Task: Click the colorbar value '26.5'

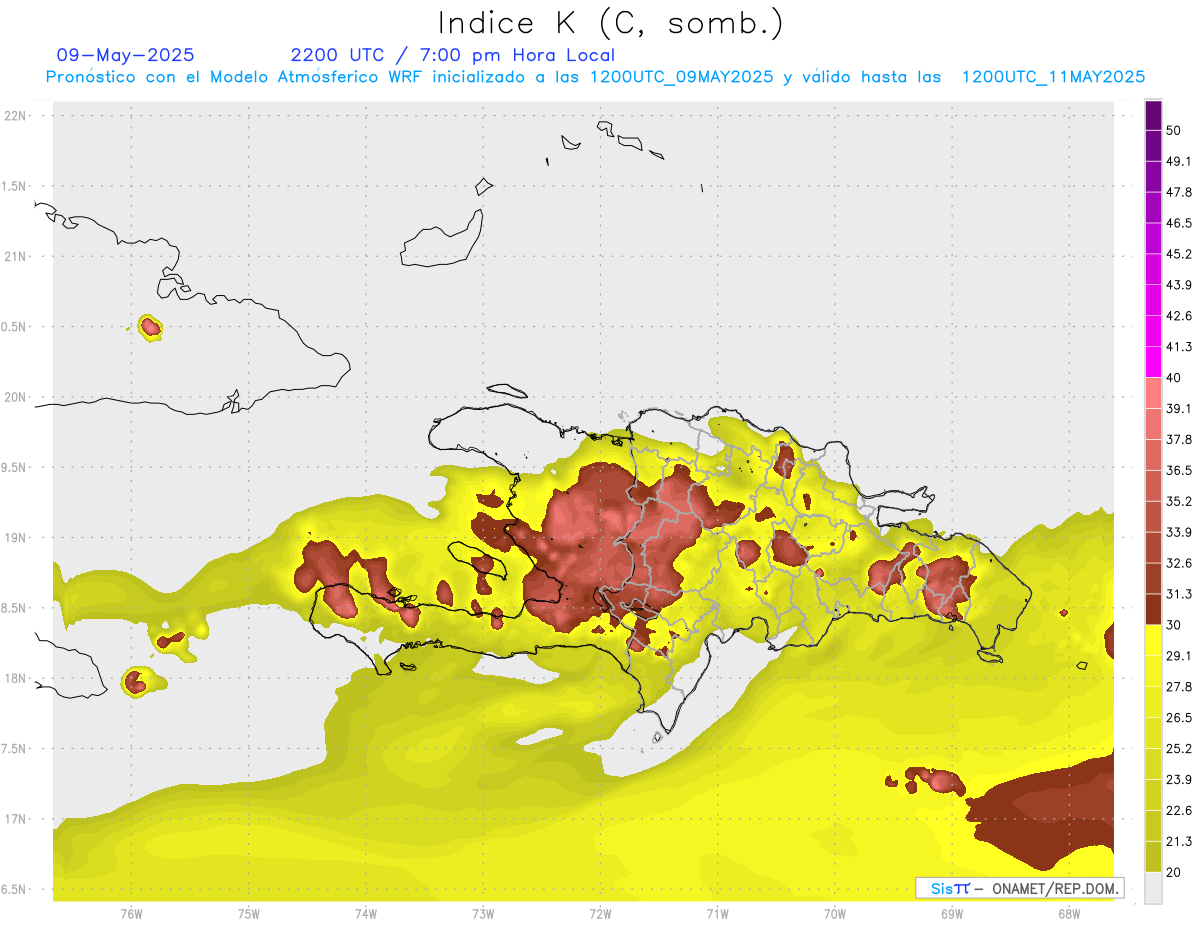Action: tap(1179, 718)
